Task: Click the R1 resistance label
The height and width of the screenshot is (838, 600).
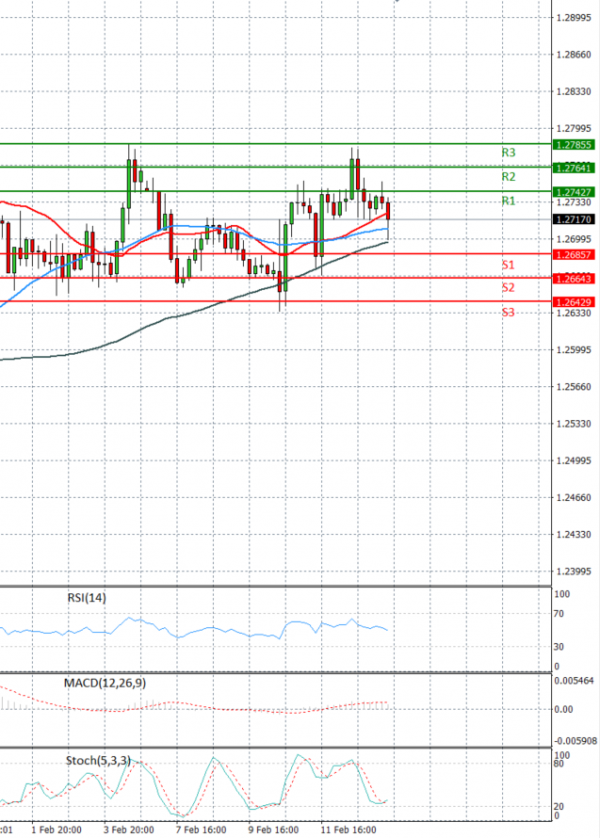Action: (x=508, y=201)
